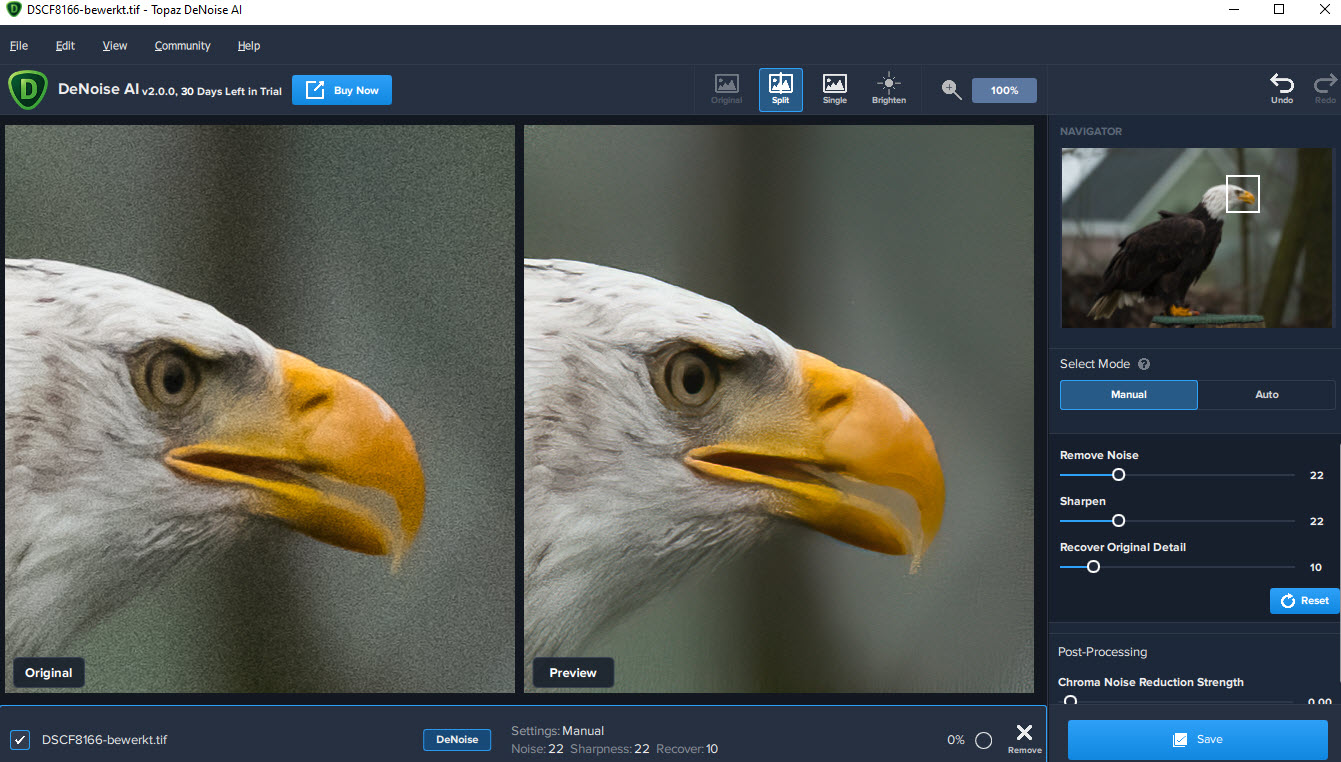This screenshot has width=1341, height=762.
Task: Click the Remove Noise slider handle
Action: tap(1119, 475)
